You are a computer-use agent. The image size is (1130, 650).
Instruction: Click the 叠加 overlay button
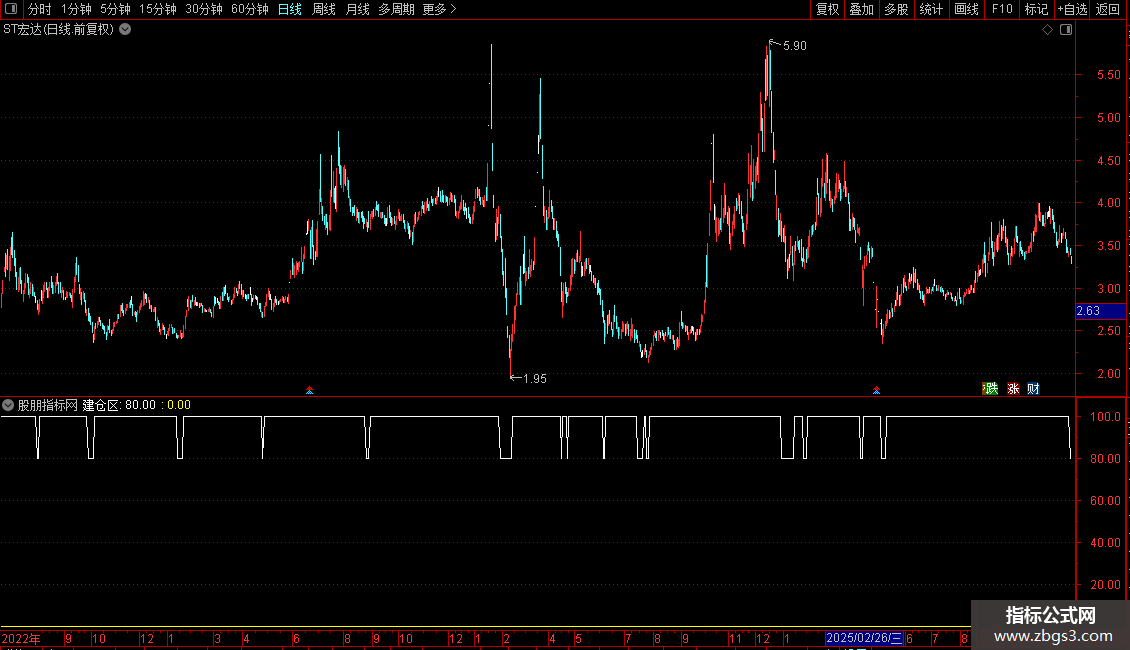coord(861,9)
